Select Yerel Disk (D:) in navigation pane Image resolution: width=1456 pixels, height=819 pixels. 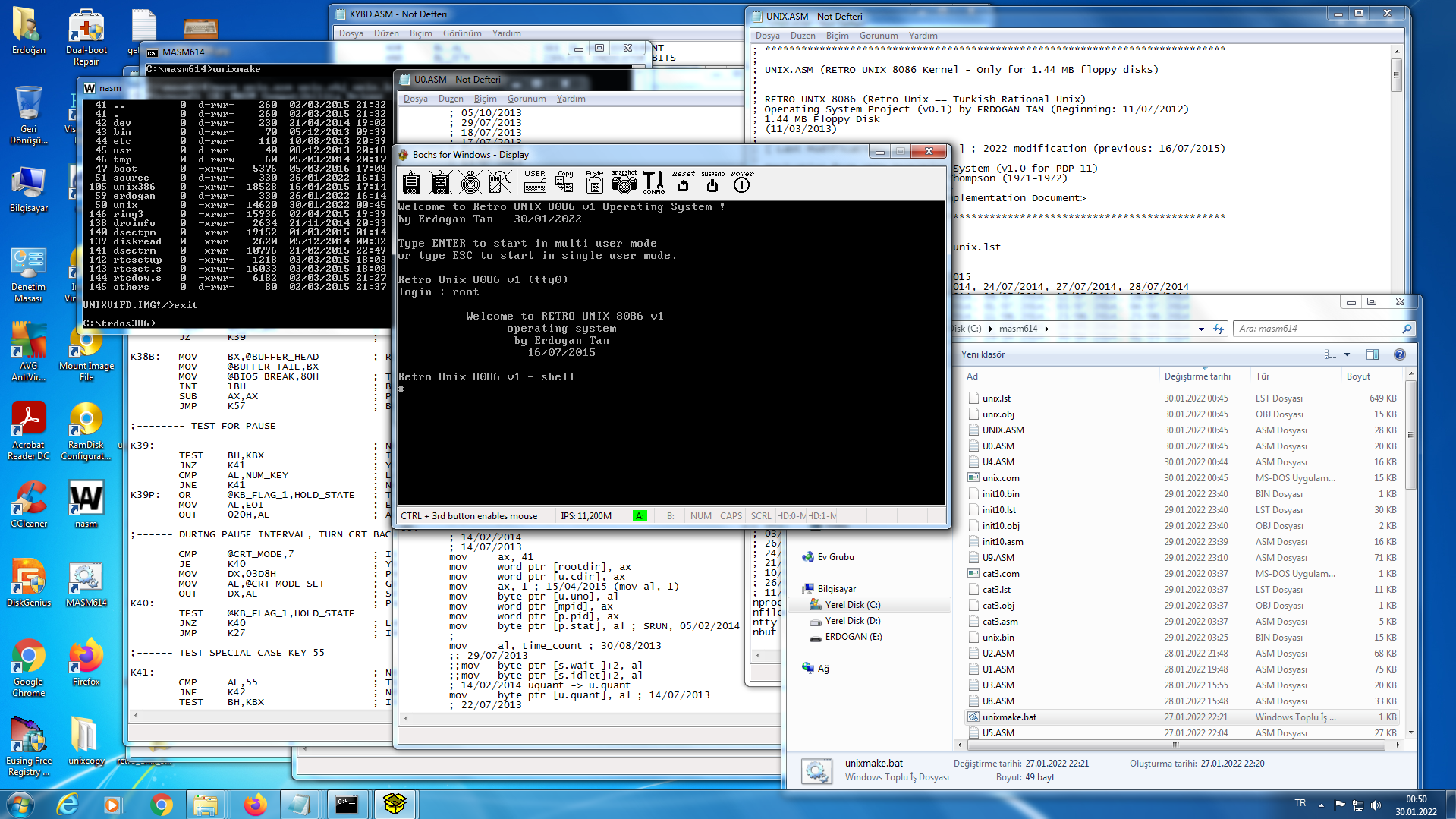(x=853, y=621)
